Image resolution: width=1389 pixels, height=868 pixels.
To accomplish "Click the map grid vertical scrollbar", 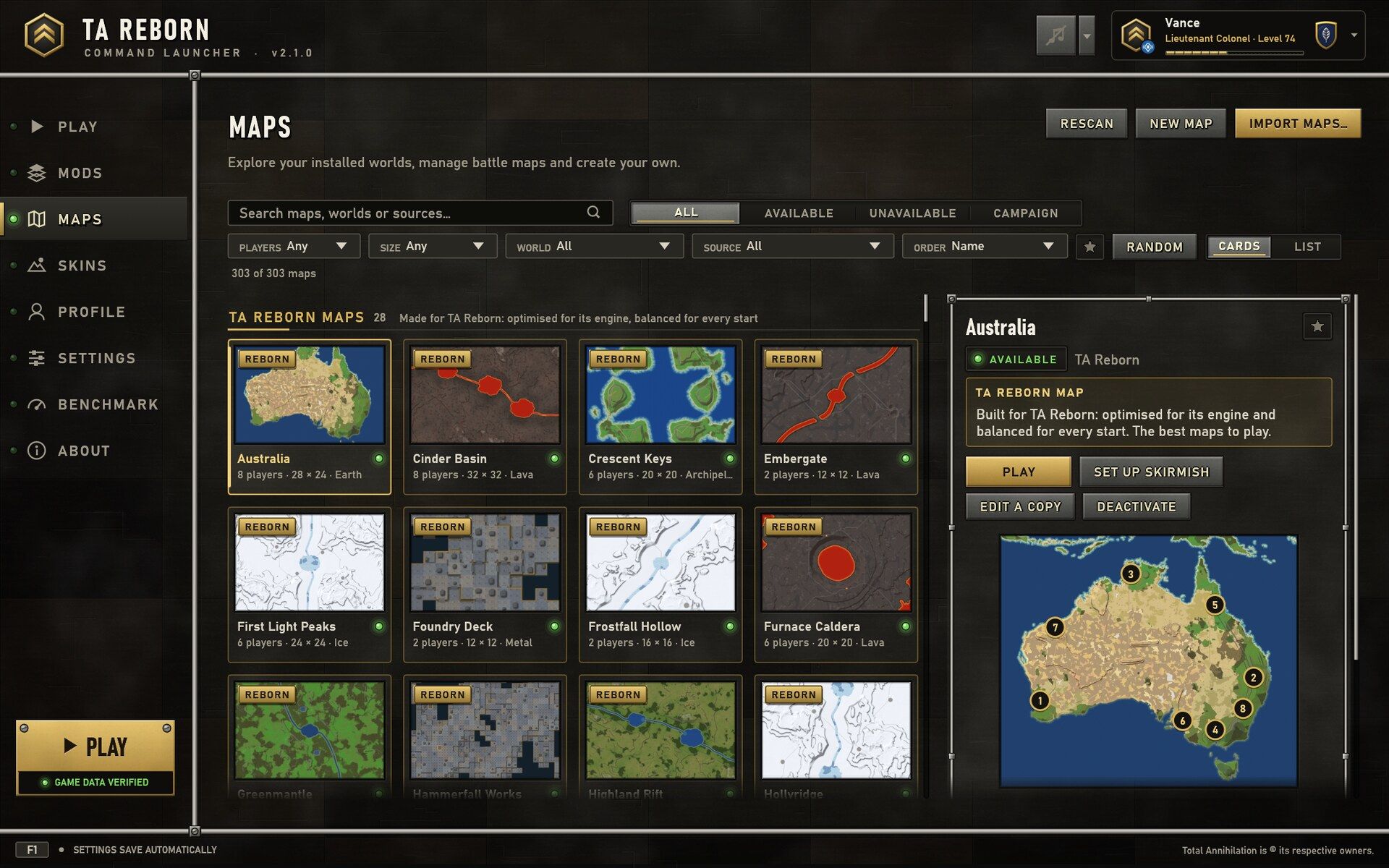I will (x=925, y=308).
